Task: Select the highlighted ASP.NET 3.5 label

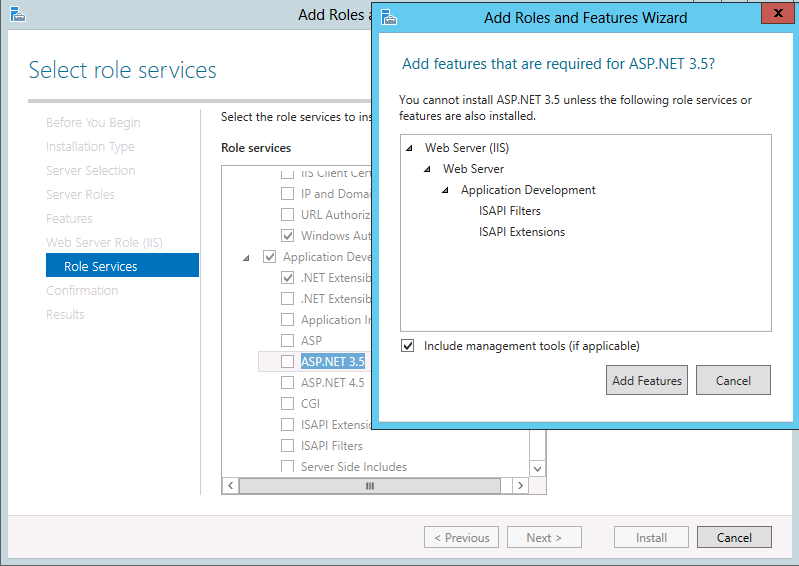Action: (x=333, y=362)
